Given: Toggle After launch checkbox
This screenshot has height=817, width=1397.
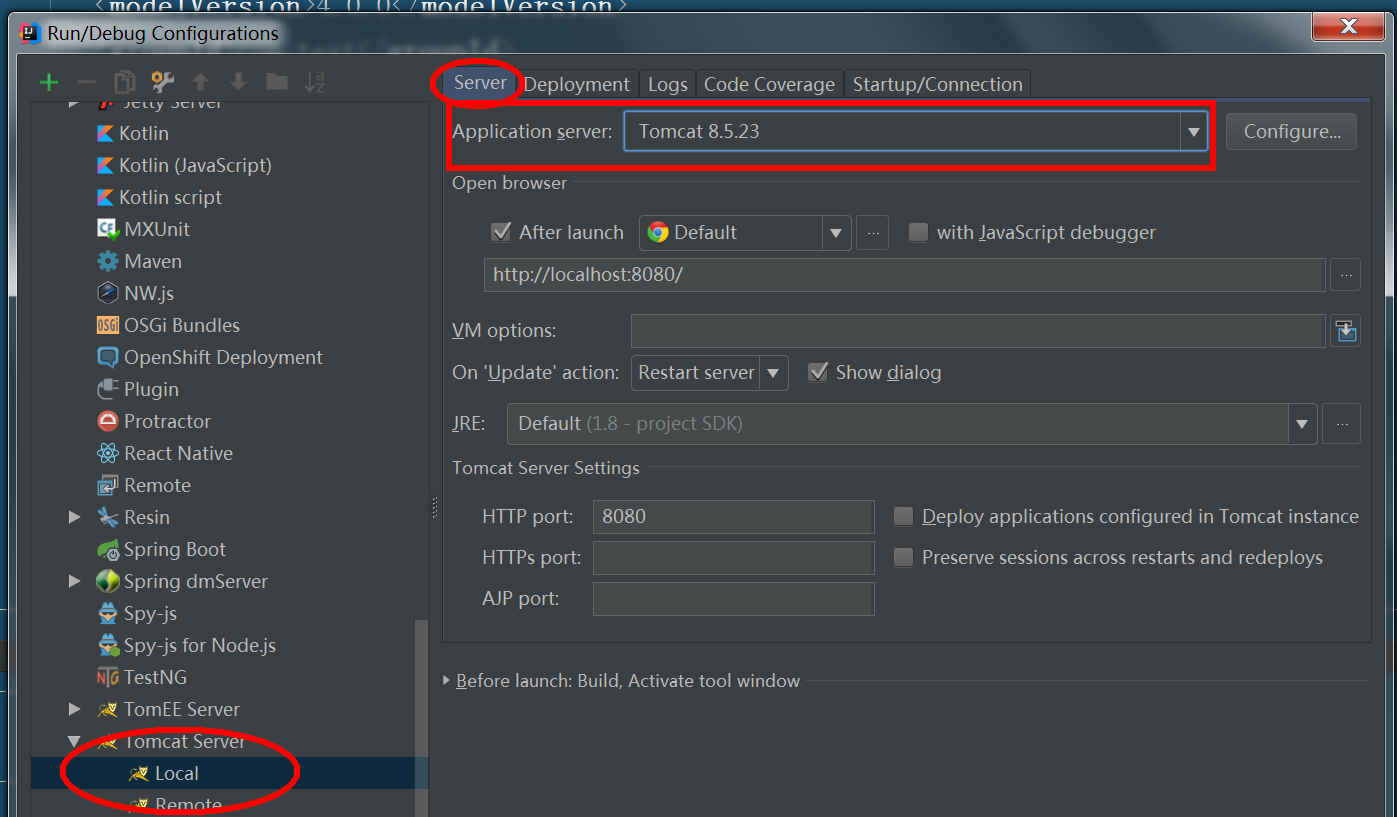Looking at the screenshot, I should click(501, 233).
